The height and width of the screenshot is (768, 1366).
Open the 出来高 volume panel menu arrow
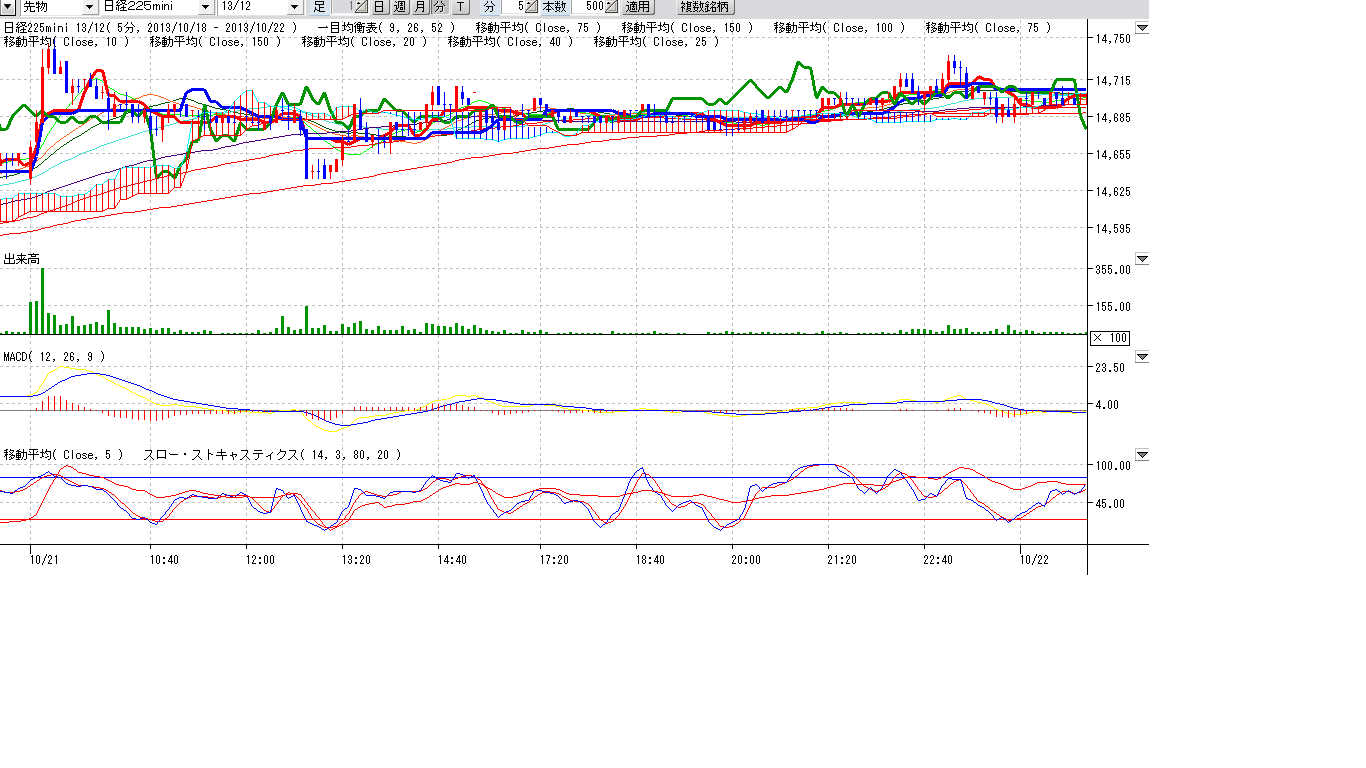click(x=1142, y=260)
